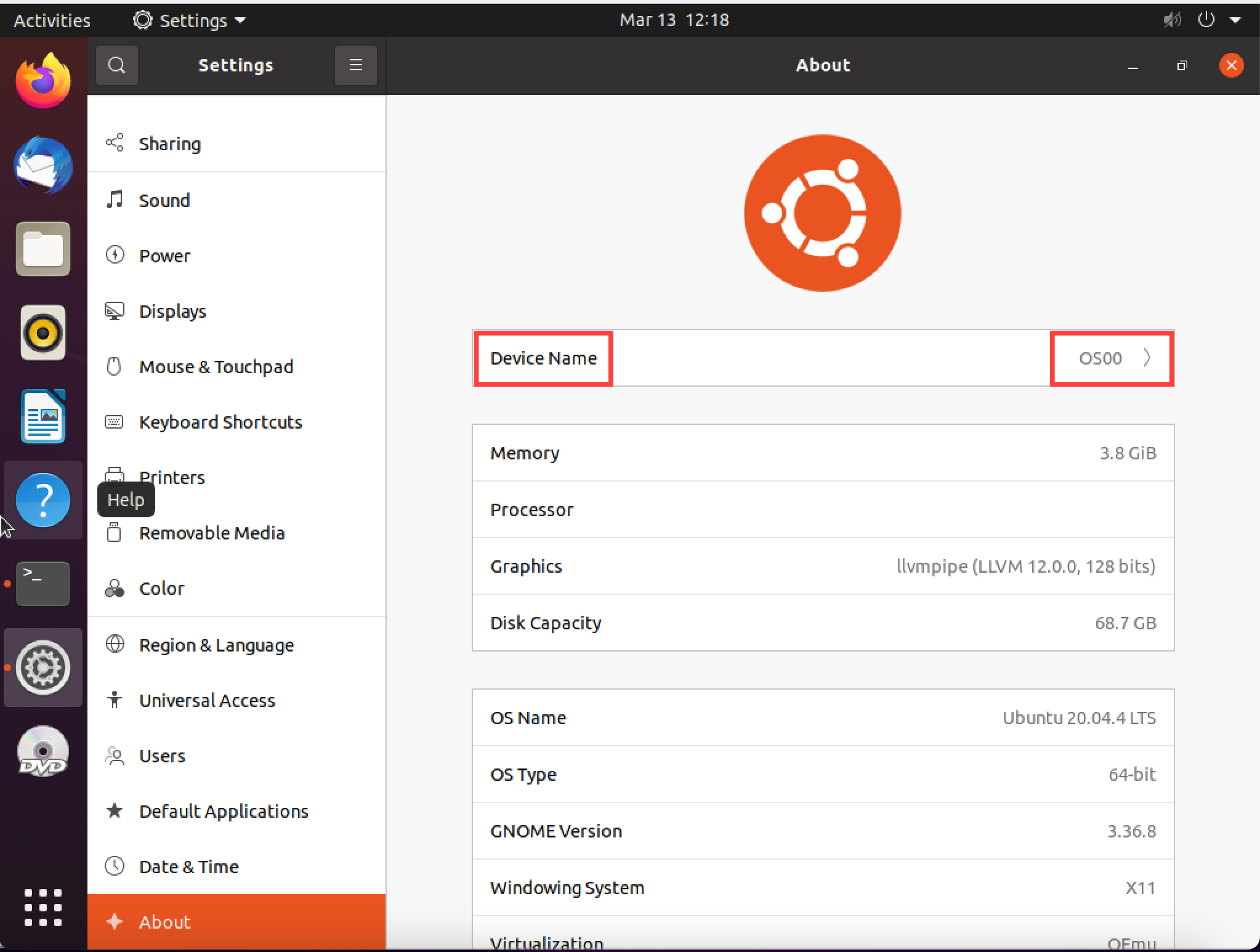
Task: Click the Windowing System X11 row
Action: (823, 887)
